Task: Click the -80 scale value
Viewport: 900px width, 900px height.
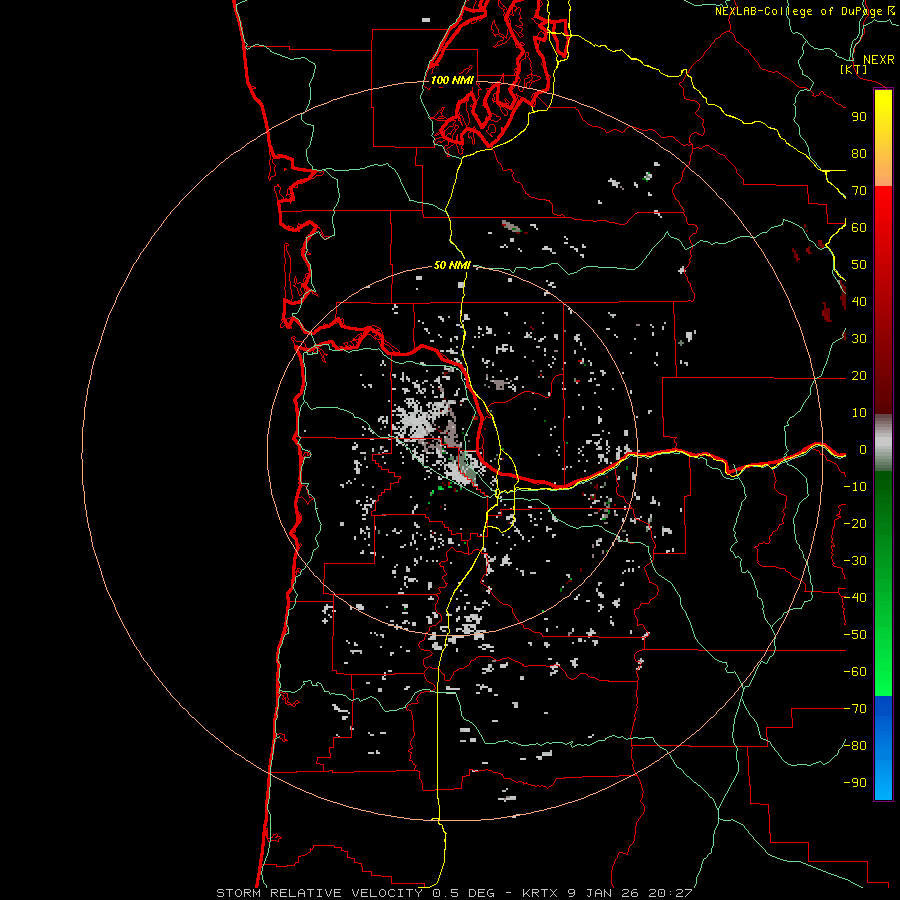Action: point(855,746)
